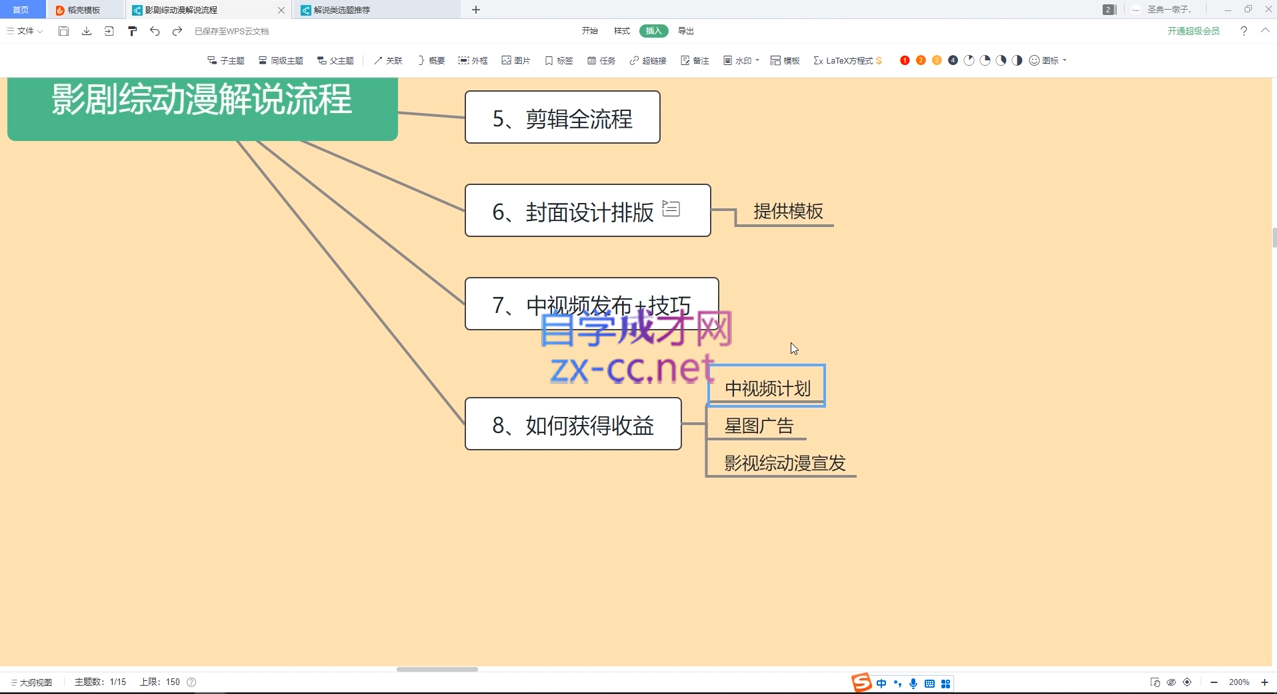Open the help question mark
Screen dimensions: 1277x694
click(x=1244, y=31)
